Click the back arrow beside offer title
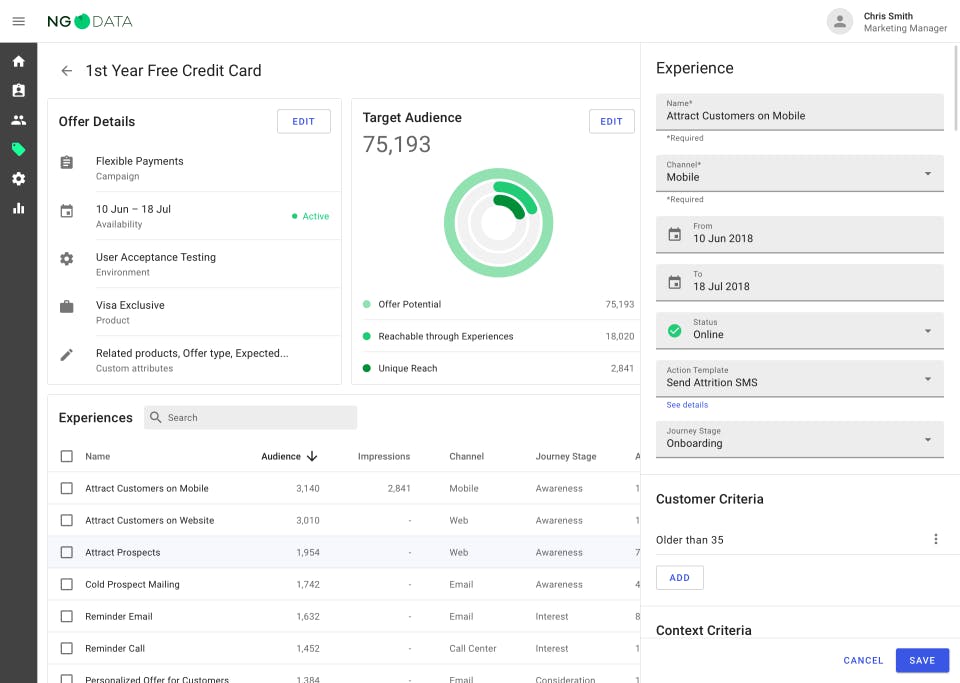960x683 pixels. tap(67, 71)
